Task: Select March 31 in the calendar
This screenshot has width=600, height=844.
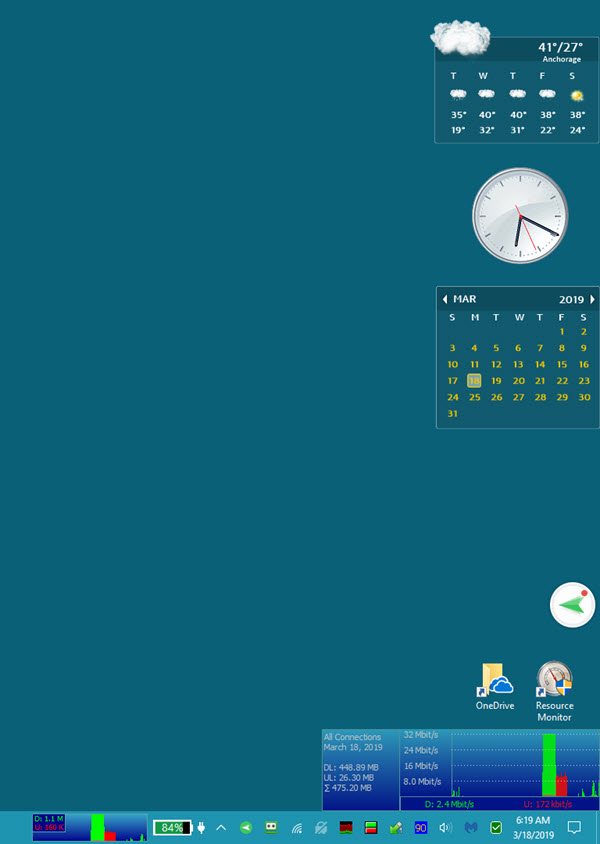Action: 452,414
